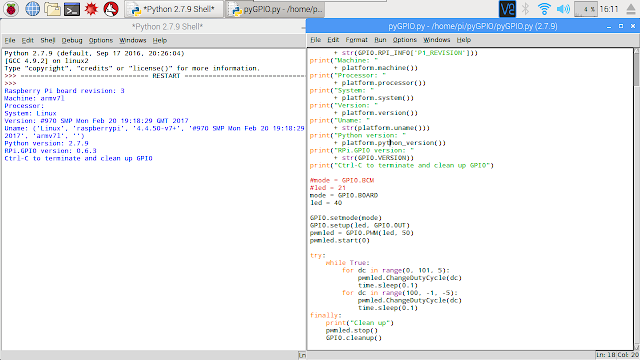640x360 pixels.
Task: Click '#led = 21' comment line
Action: (x=328, y=188)
